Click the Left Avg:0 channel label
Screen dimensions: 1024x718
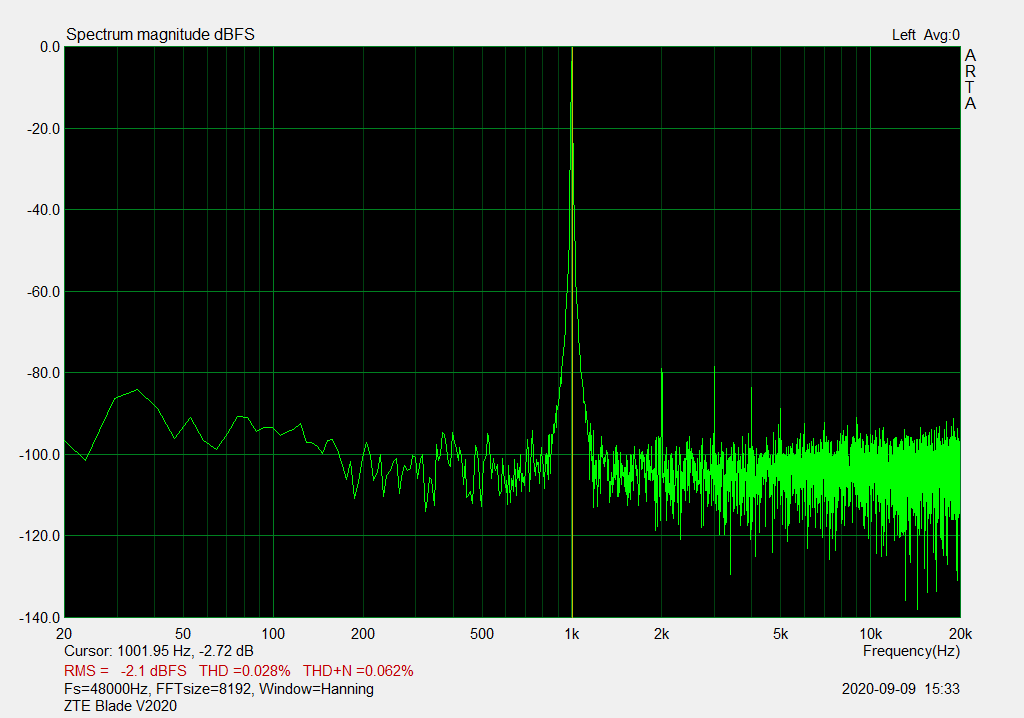[925, 35]
